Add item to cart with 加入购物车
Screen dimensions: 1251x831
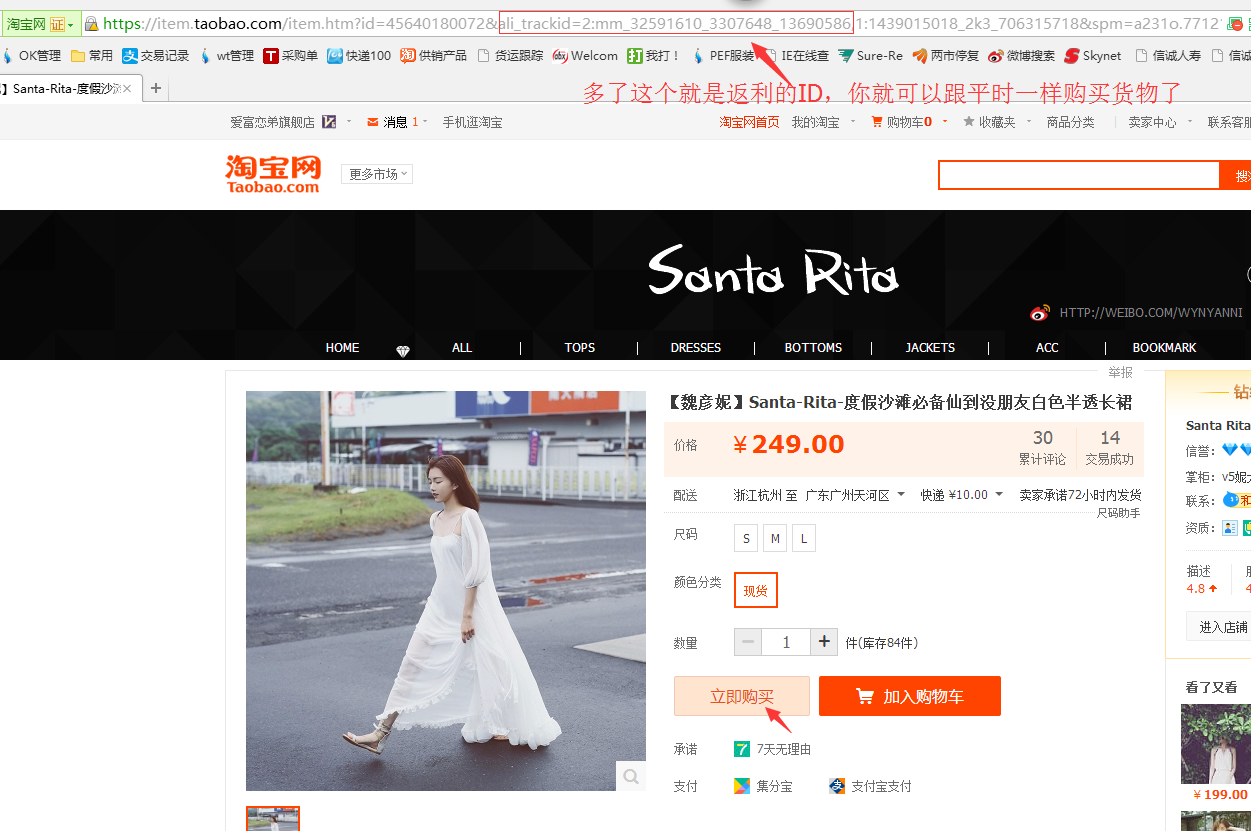(x=910, y=696)
